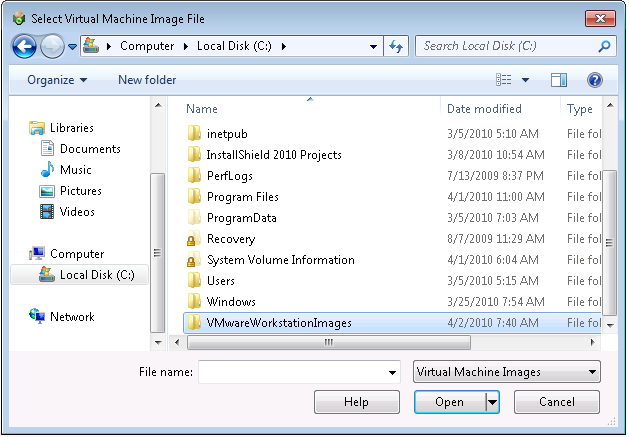Viewport: 629px width, 437px height.
Task: Show the preview pane icon
Action: coord(559,80)
